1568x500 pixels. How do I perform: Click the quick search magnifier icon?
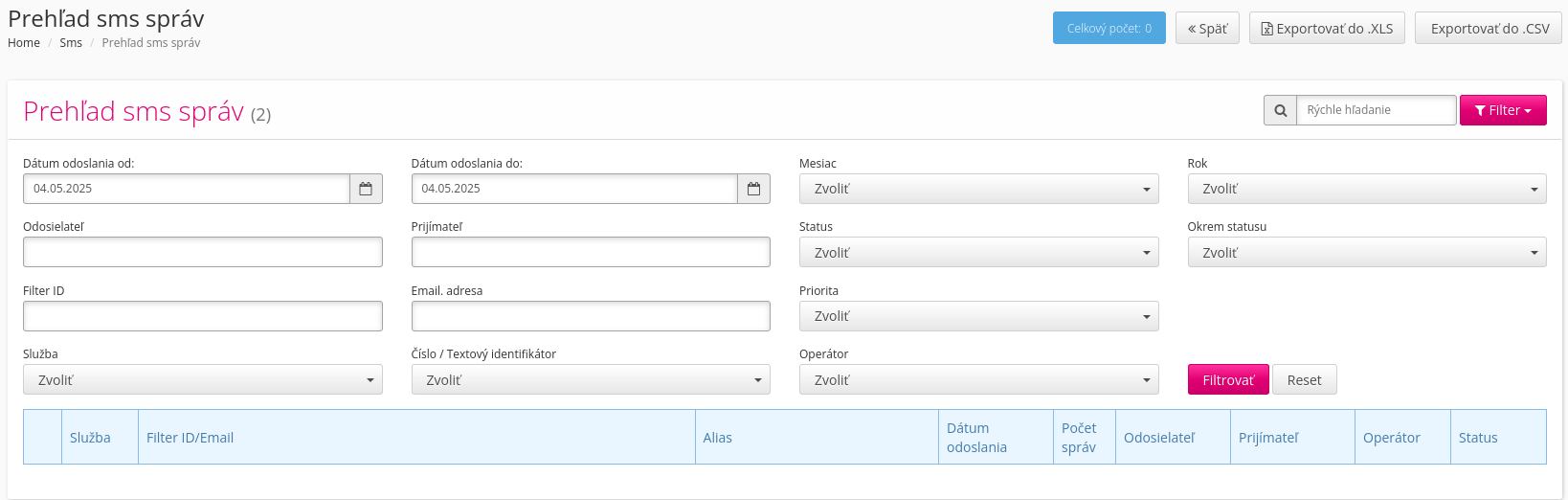point(1280,110)
